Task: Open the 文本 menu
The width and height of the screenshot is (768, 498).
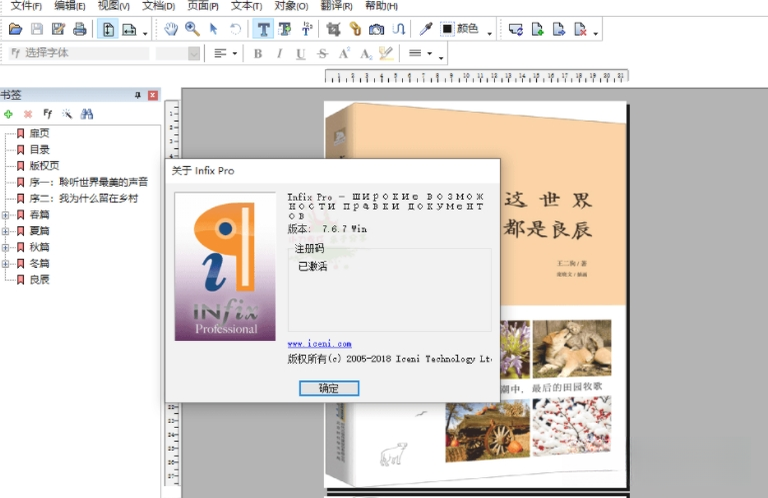Action: [x=246, y=6]
